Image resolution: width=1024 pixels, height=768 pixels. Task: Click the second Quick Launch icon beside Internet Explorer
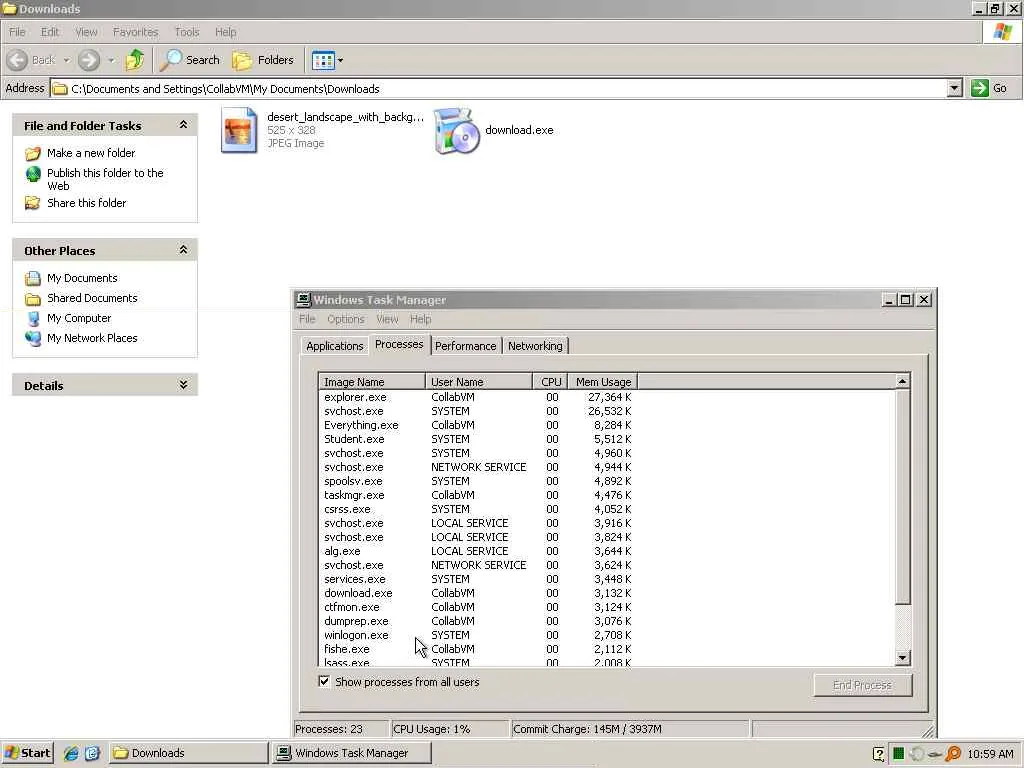[92, 753]
